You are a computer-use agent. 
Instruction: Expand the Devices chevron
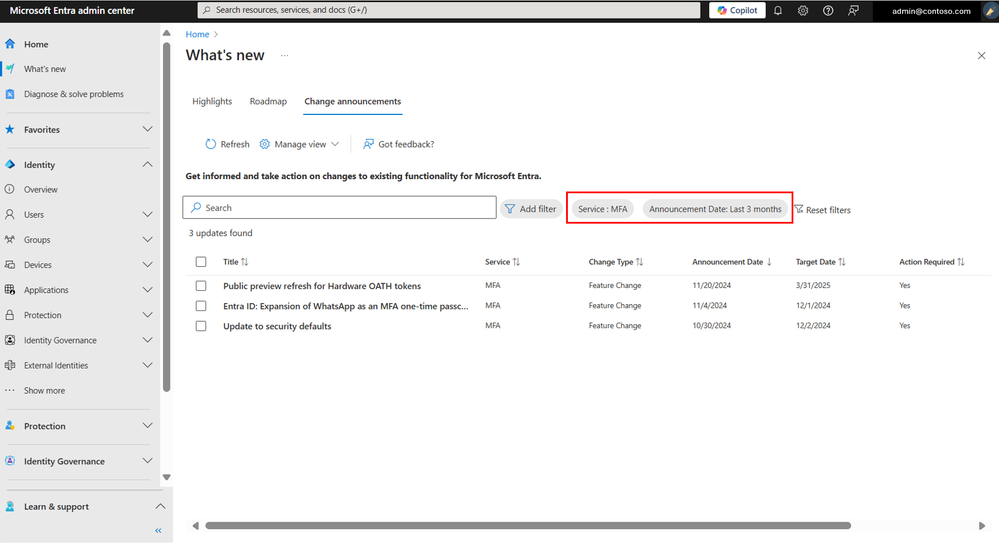pos(147,264)
